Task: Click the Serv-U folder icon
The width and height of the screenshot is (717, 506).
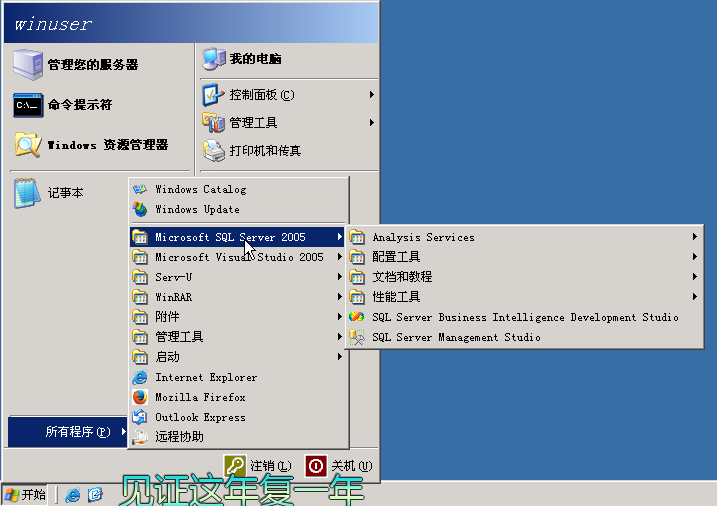Action: tap(140, 277)
